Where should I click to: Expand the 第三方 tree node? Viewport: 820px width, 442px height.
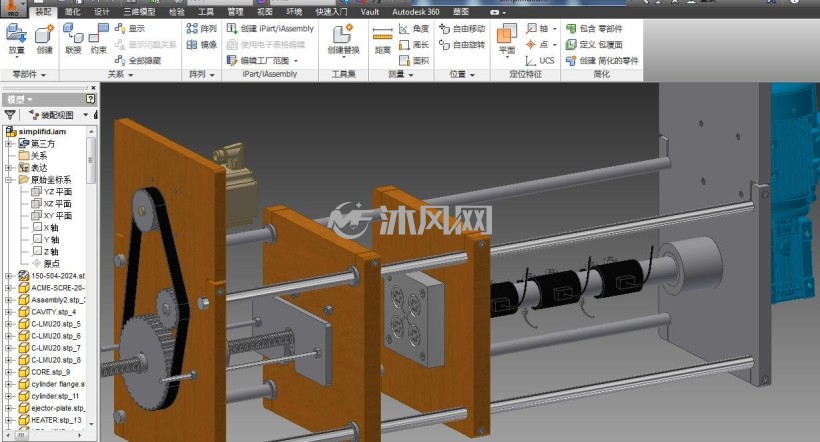[8, 143]
